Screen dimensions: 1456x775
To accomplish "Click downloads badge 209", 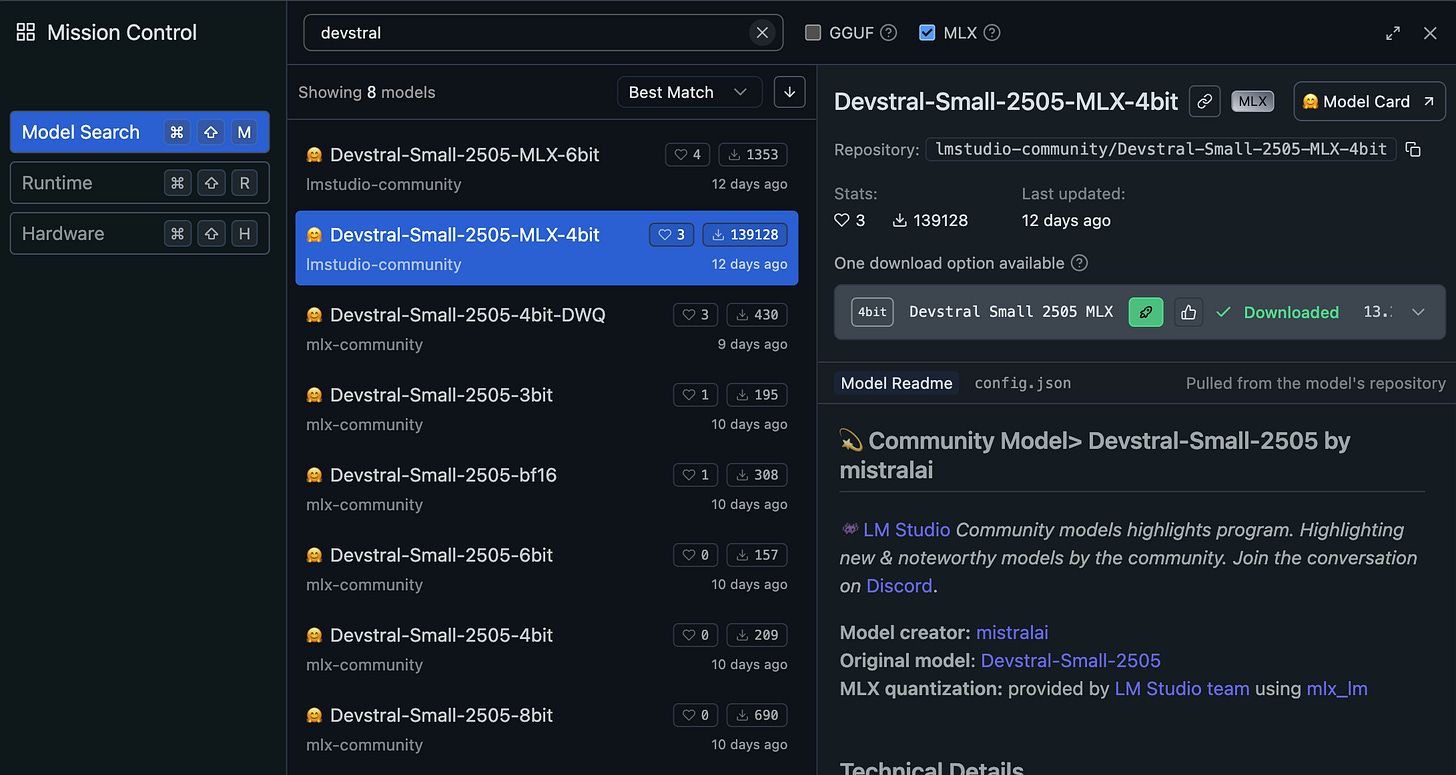I will pyautogui.click(x=757, y=635).
